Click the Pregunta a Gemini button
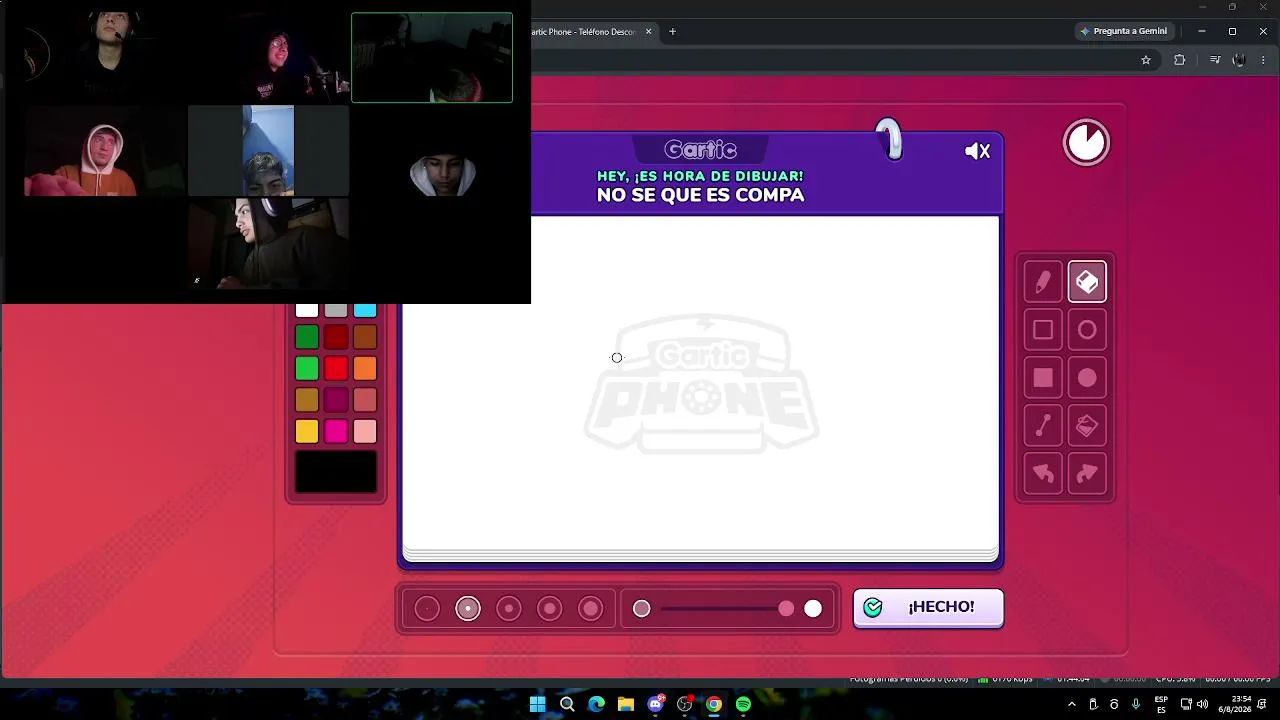 1123,31
